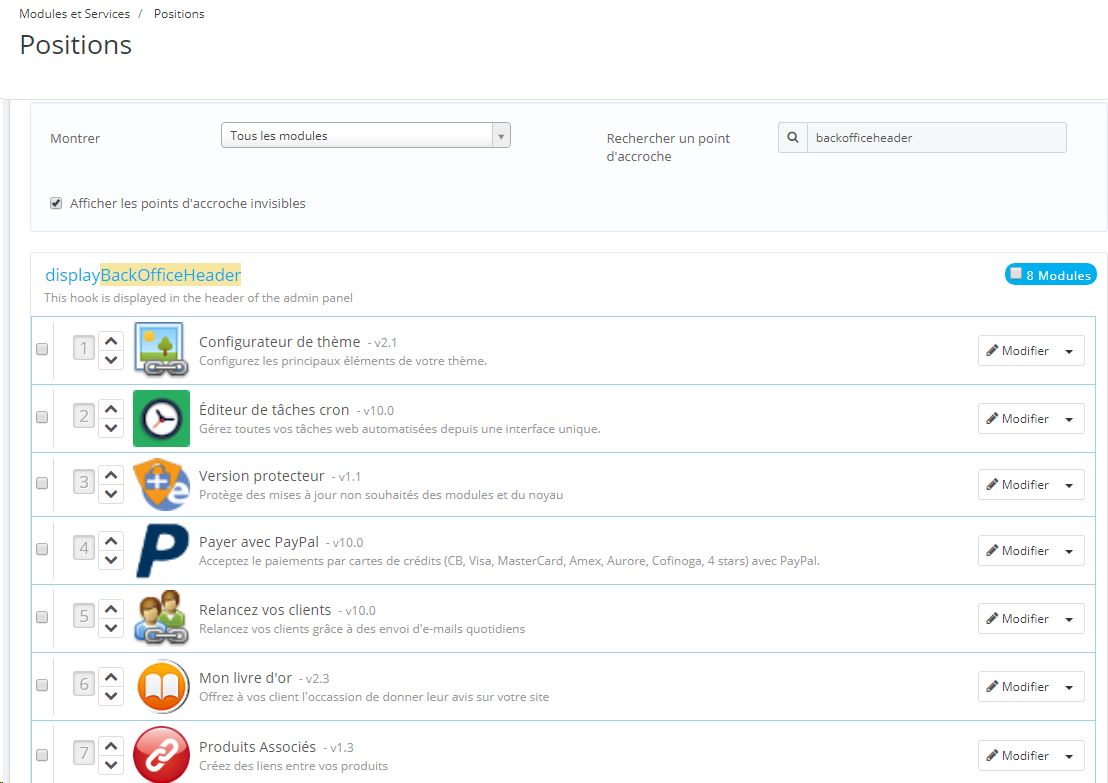The image size is (1108, 783).
Task: Uncheck Afficher les points d'accroche invisibles
Action: (56, 204)
